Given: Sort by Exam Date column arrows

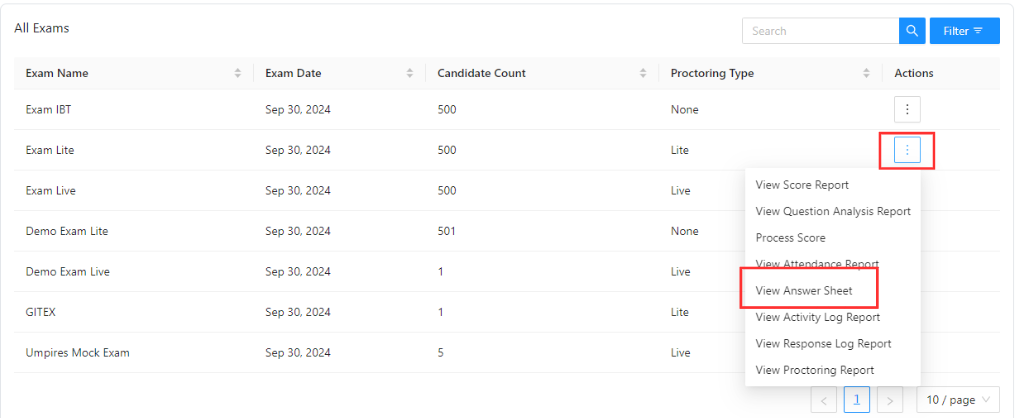Looking at the screenshot, I should pyautogui.click(x=410, y=73).
